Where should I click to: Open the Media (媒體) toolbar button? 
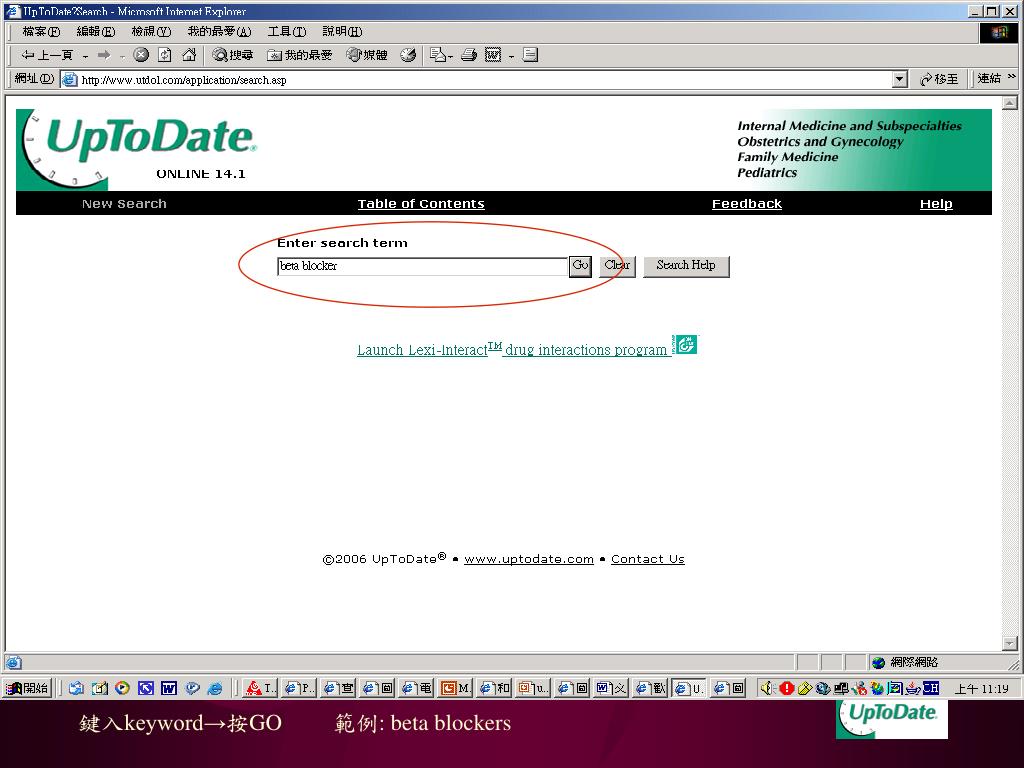point(367,56)
